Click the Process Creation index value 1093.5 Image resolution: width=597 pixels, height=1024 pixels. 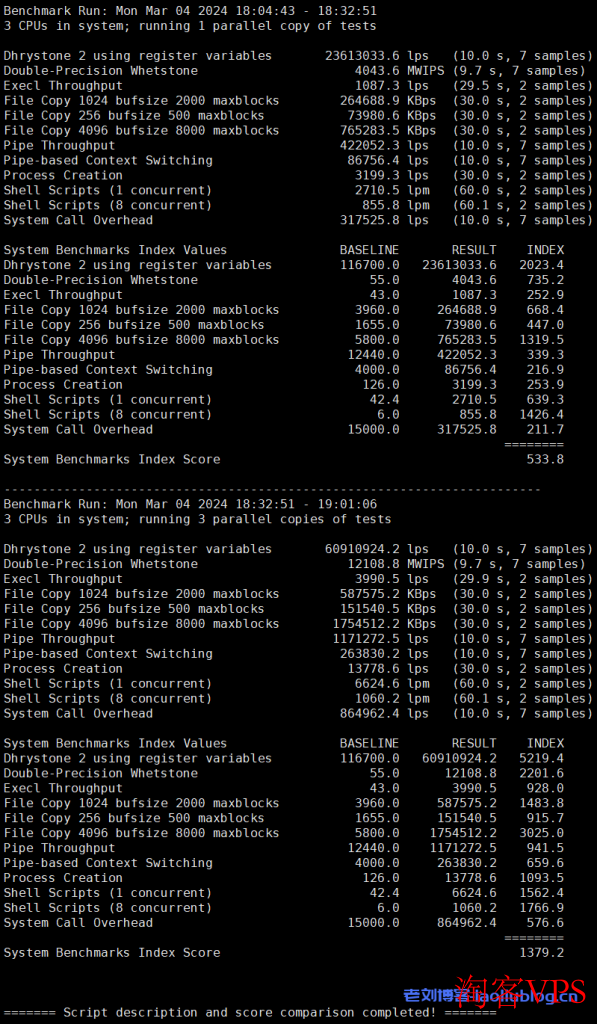pyautogui.click(x=541, y=878)
